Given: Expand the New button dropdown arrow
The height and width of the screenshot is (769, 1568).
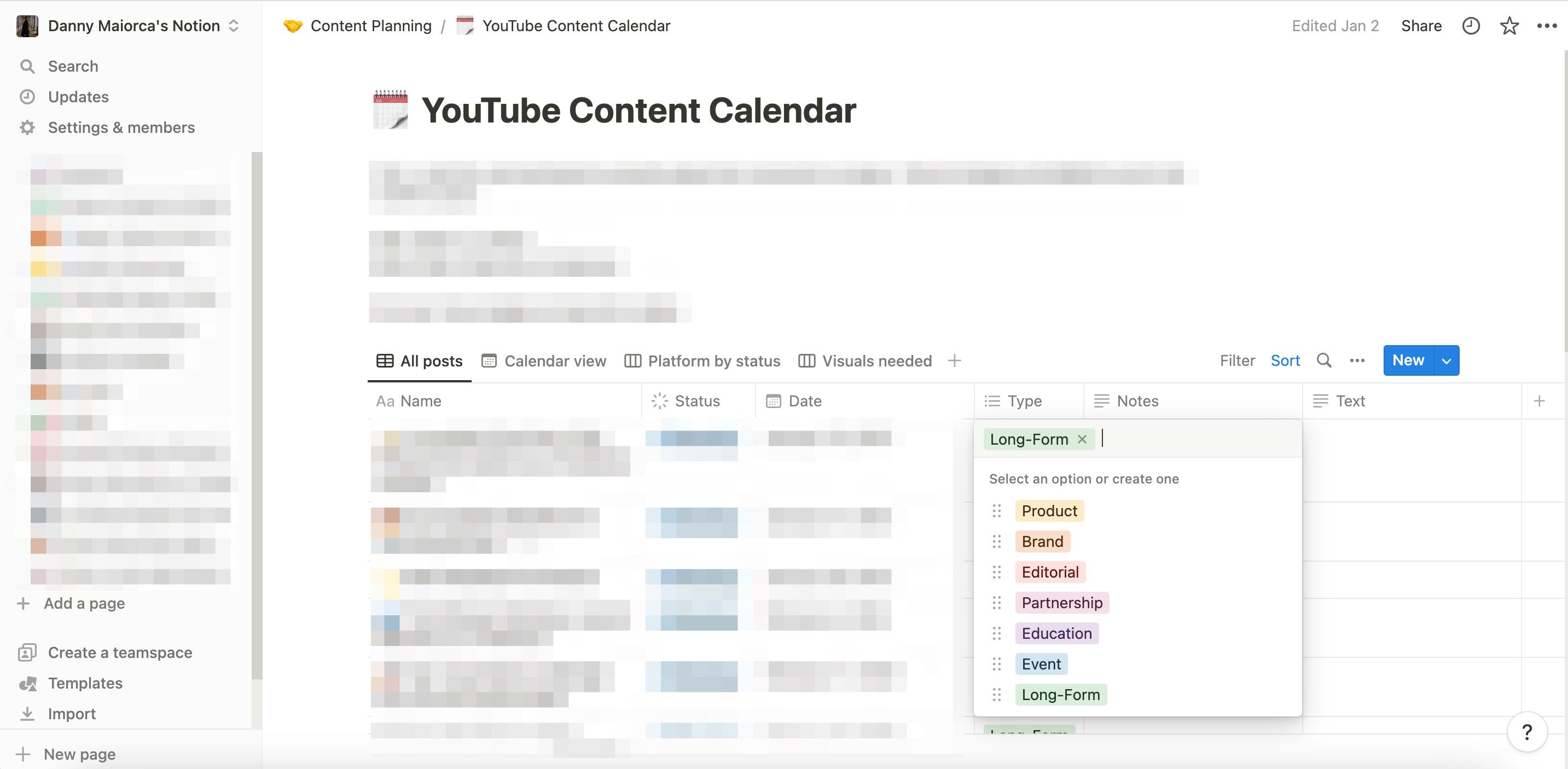Looking at the screenshot, I should pos(1446,360).
